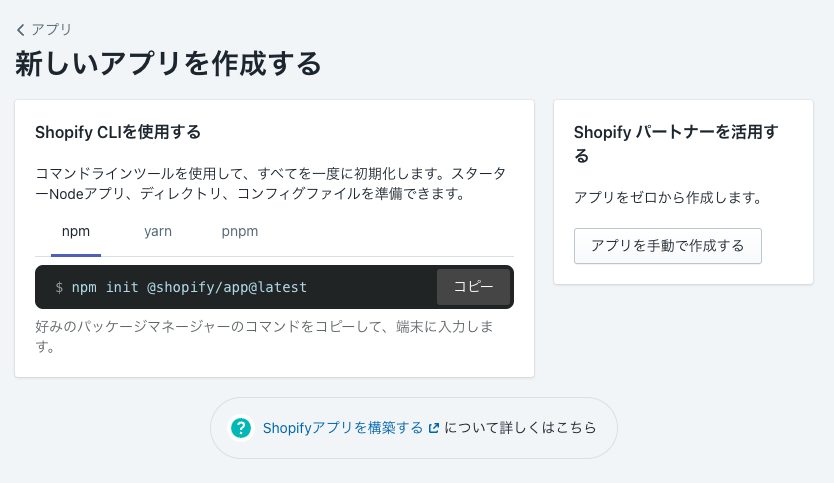Click the external link icon beside the help link
This screenshot has width=834, height=483.
(434, 428)
